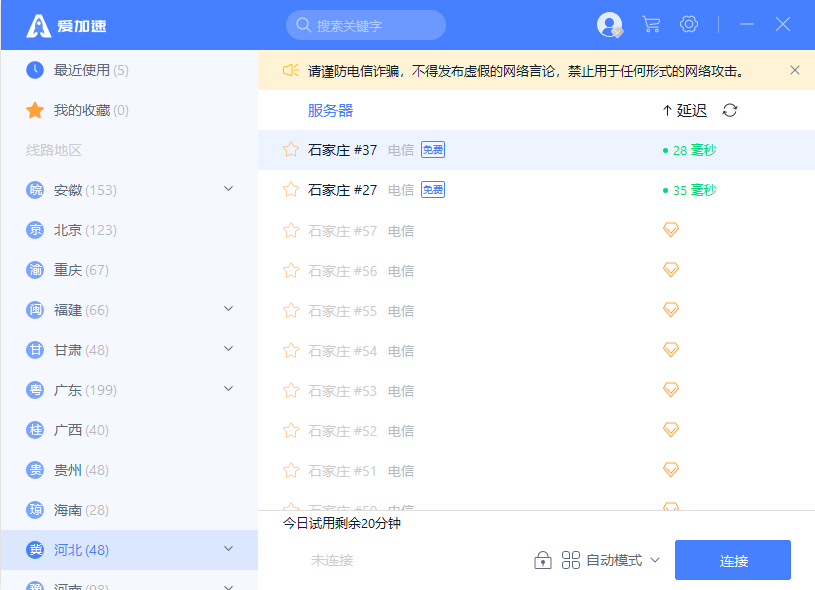Click the VIP diamond icon on 石家庄 #57
The image size is (815, 590).
[x=670, y=229]
